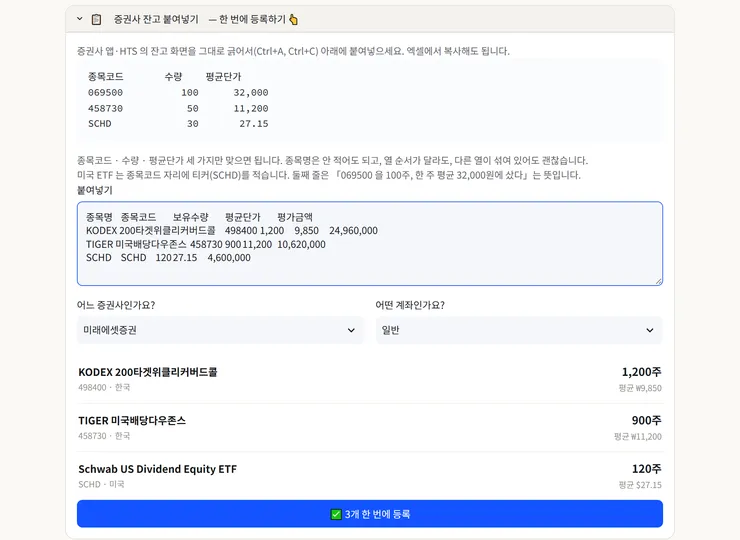The height and width of the screenshot is (540, 740).
Task: Collapse the 증권사 잔고 붙여넣기 section chevron
Action: pos(79,19)
